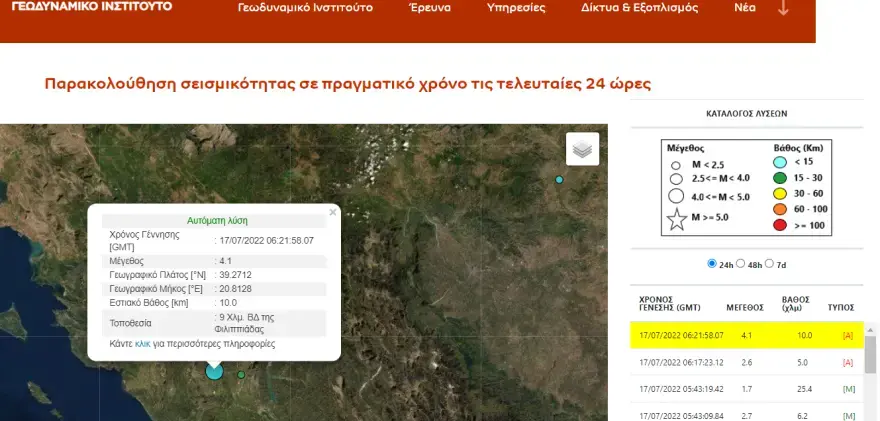Click the cyan marker at the map's upper right
The width and height of the screenshot is (880, 421).
pos(559,180)
